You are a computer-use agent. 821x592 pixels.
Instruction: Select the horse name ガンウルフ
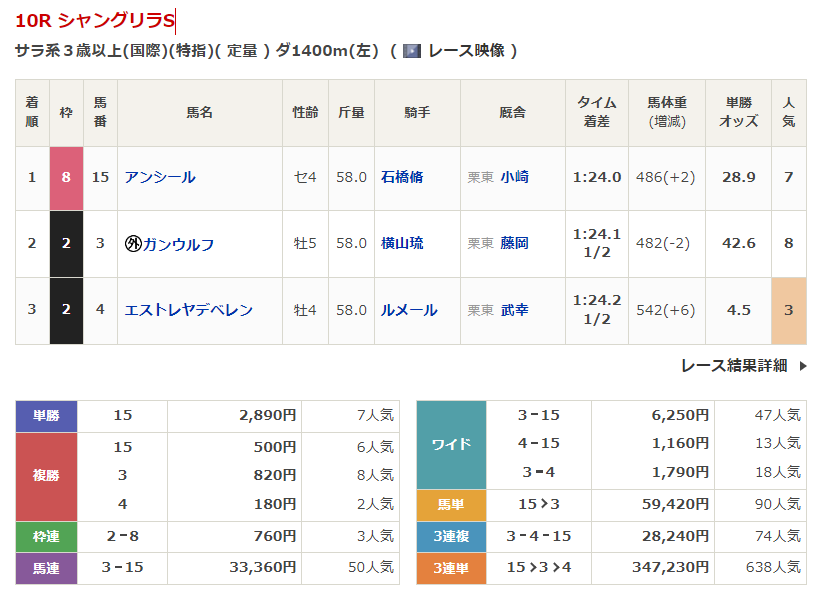point(178,244)
